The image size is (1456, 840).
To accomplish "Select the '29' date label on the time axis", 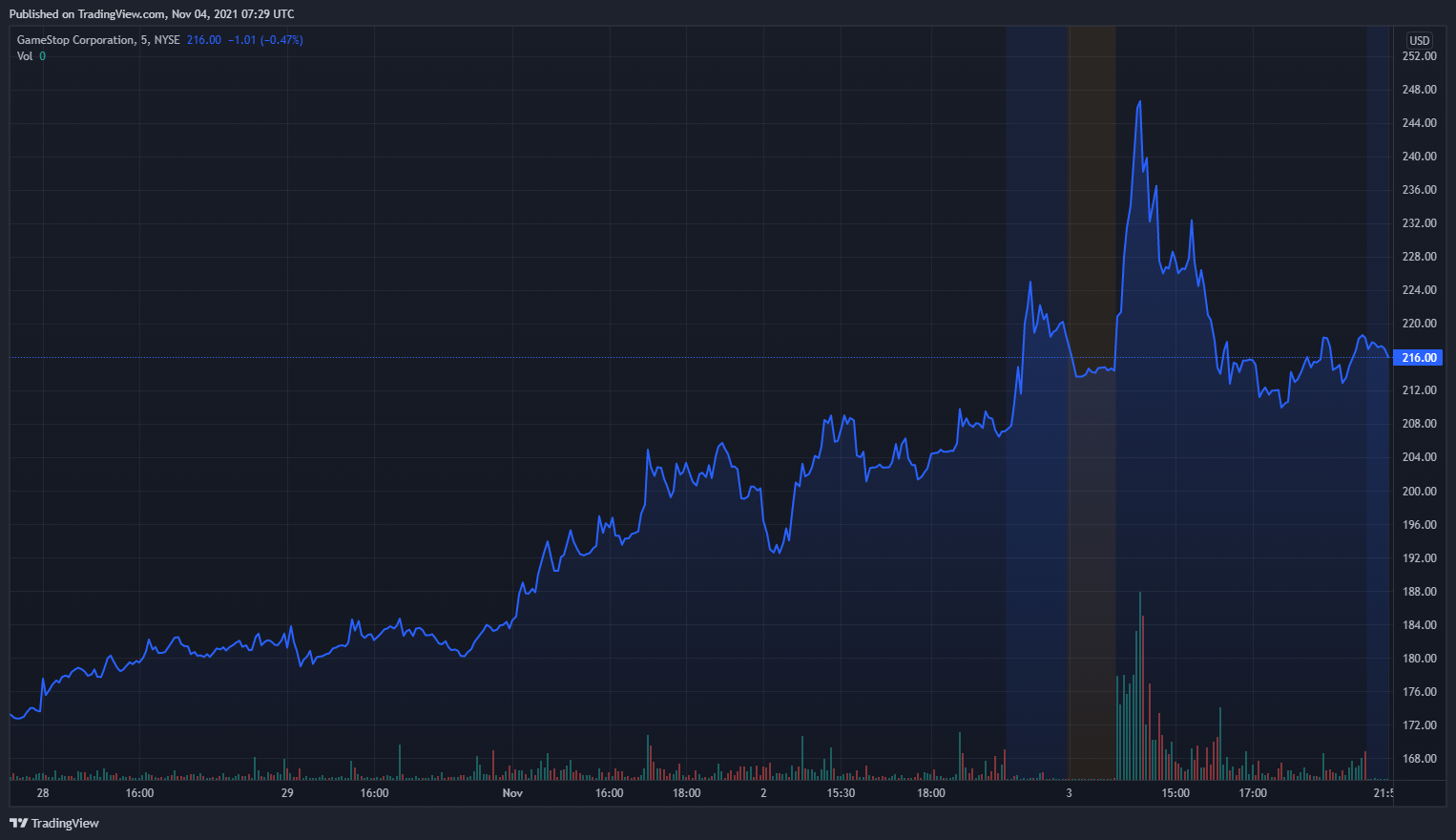I will coord(287,793).
